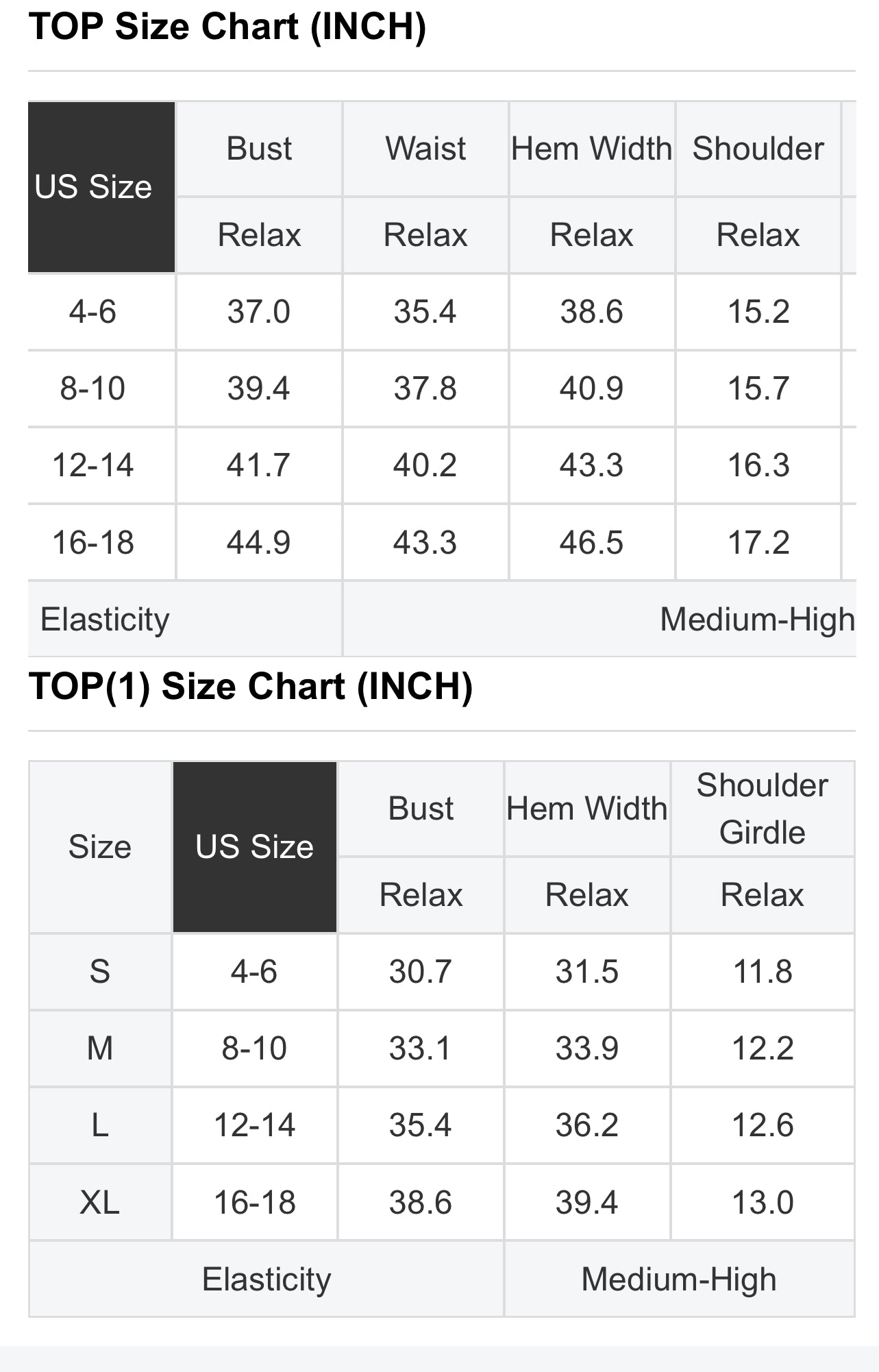Click the 13.0 shoulder girdle cell

click(x=762, y=1202)
